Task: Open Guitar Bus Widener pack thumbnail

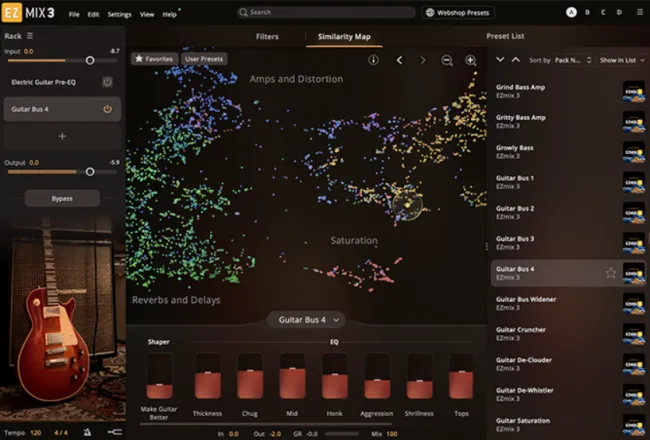Action: (x=633, y=303)
